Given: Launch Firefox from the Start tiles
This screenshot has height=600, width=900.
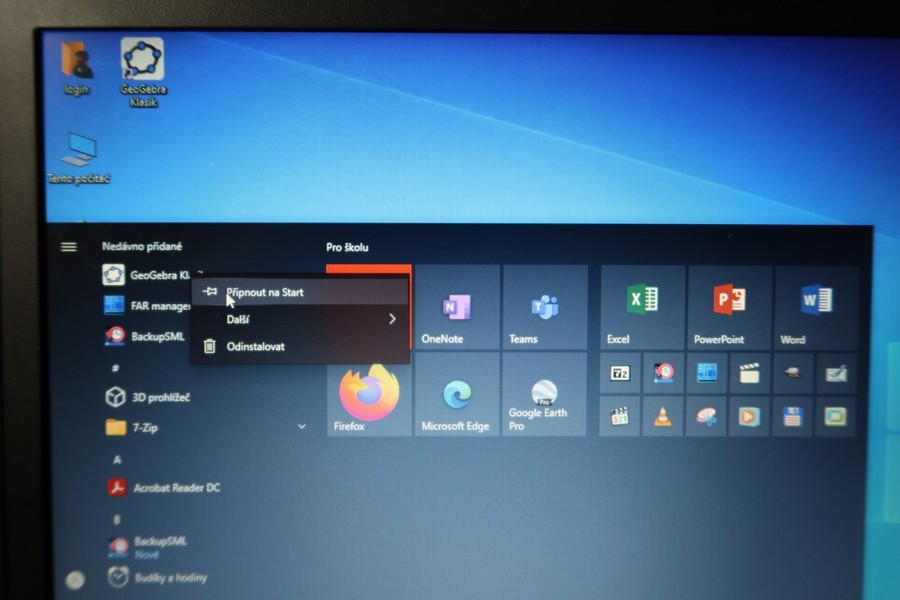Looking at the screenshot, I should pos(369,395).
